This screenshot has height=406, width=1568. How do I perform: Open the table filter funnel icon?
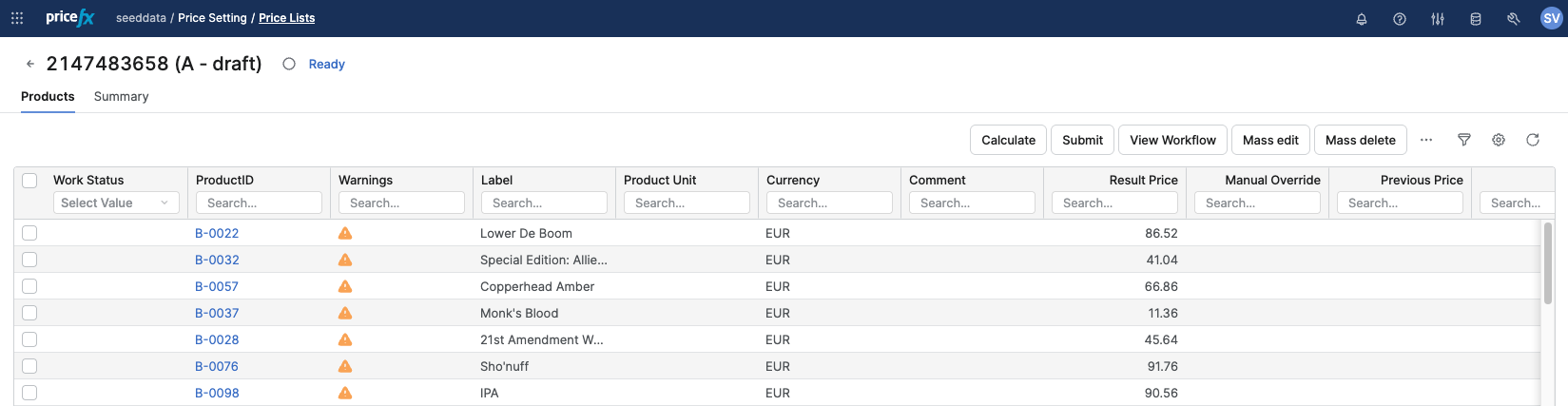pyautogui.click(x=1463, y=140)
